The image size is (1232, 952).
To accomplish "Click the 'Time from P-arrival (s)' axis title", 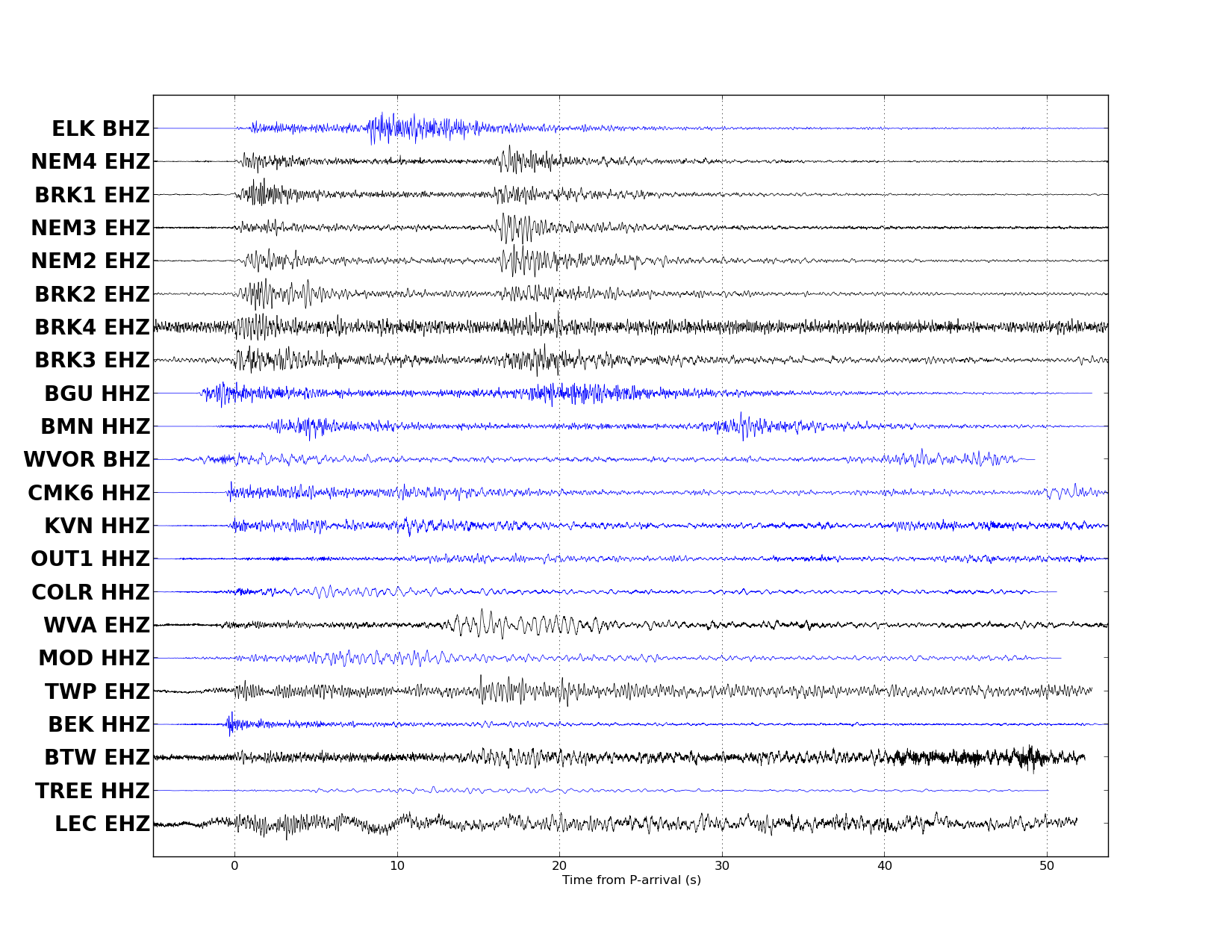I will [x=631, y=880].
